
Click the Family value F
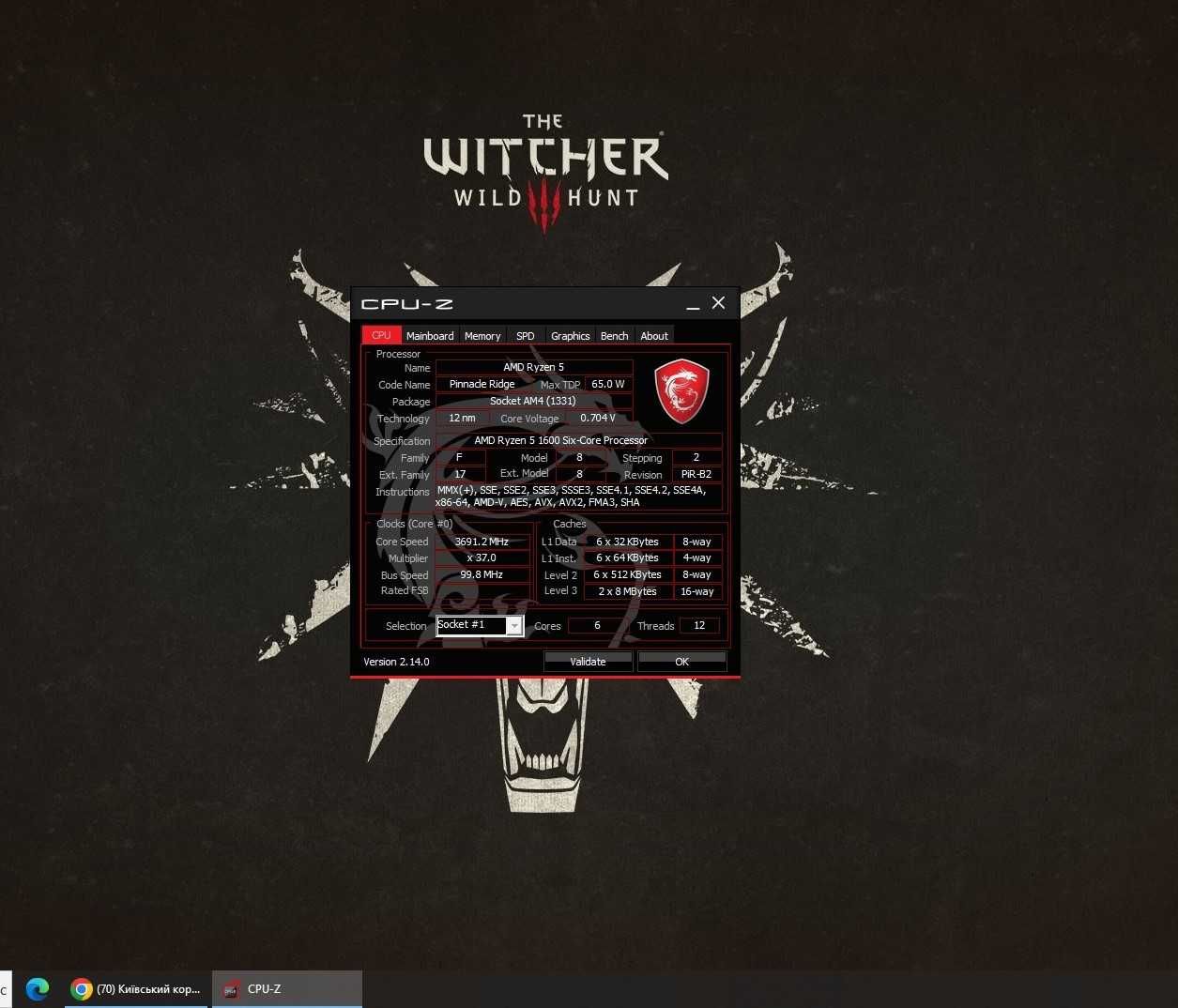(x=460, y=457)
